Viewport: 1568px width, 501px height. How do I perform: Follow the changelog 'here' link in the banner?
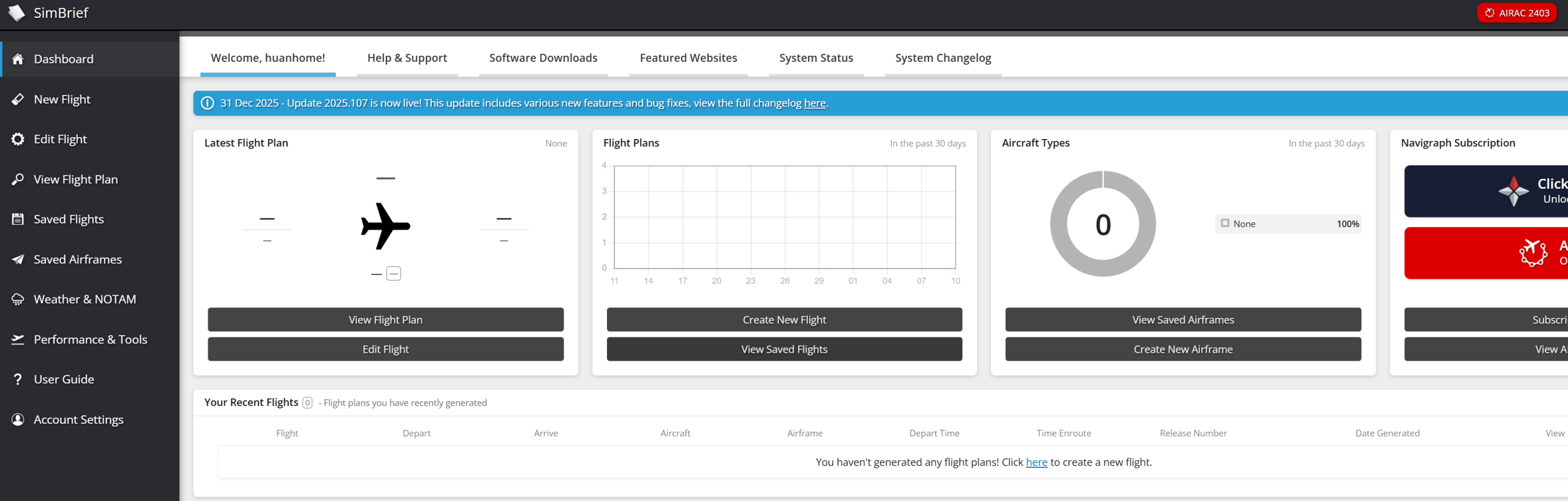click(x=815, y=104)
